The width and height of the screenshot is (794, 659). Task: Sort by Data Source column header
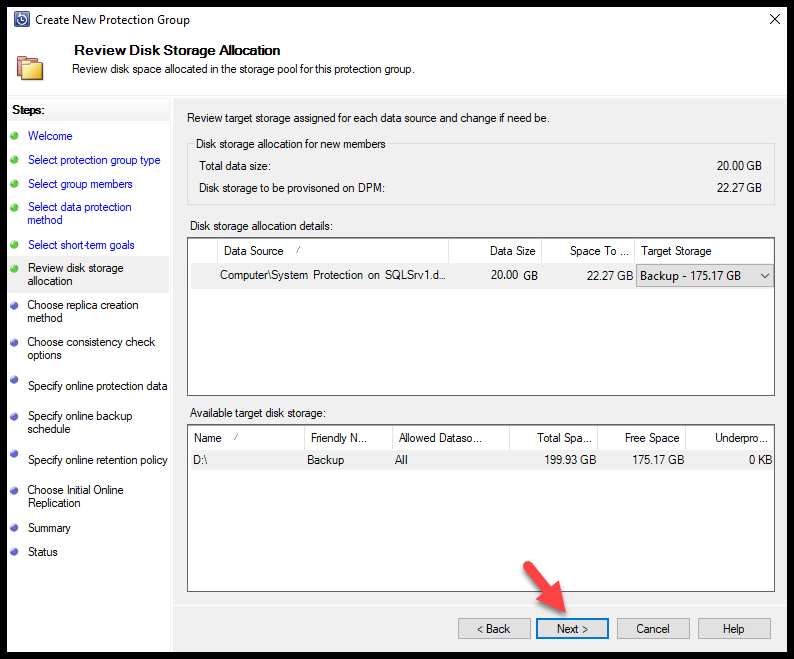click(x=333, y=251)
